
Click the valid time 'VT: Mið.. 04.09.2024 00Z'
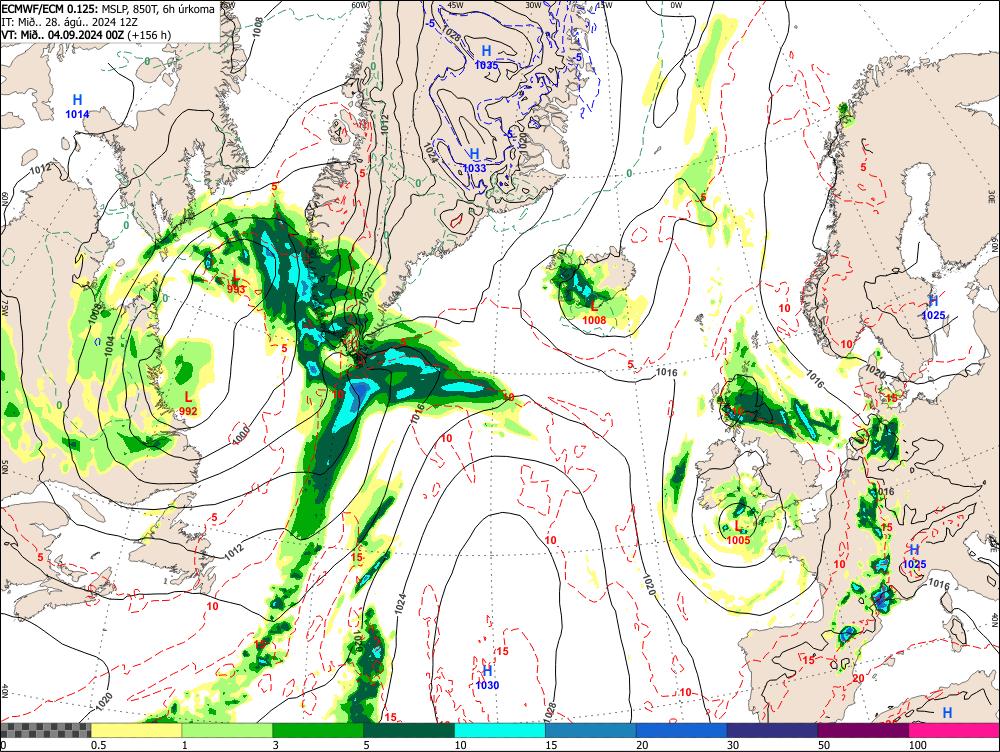point(62,34)
